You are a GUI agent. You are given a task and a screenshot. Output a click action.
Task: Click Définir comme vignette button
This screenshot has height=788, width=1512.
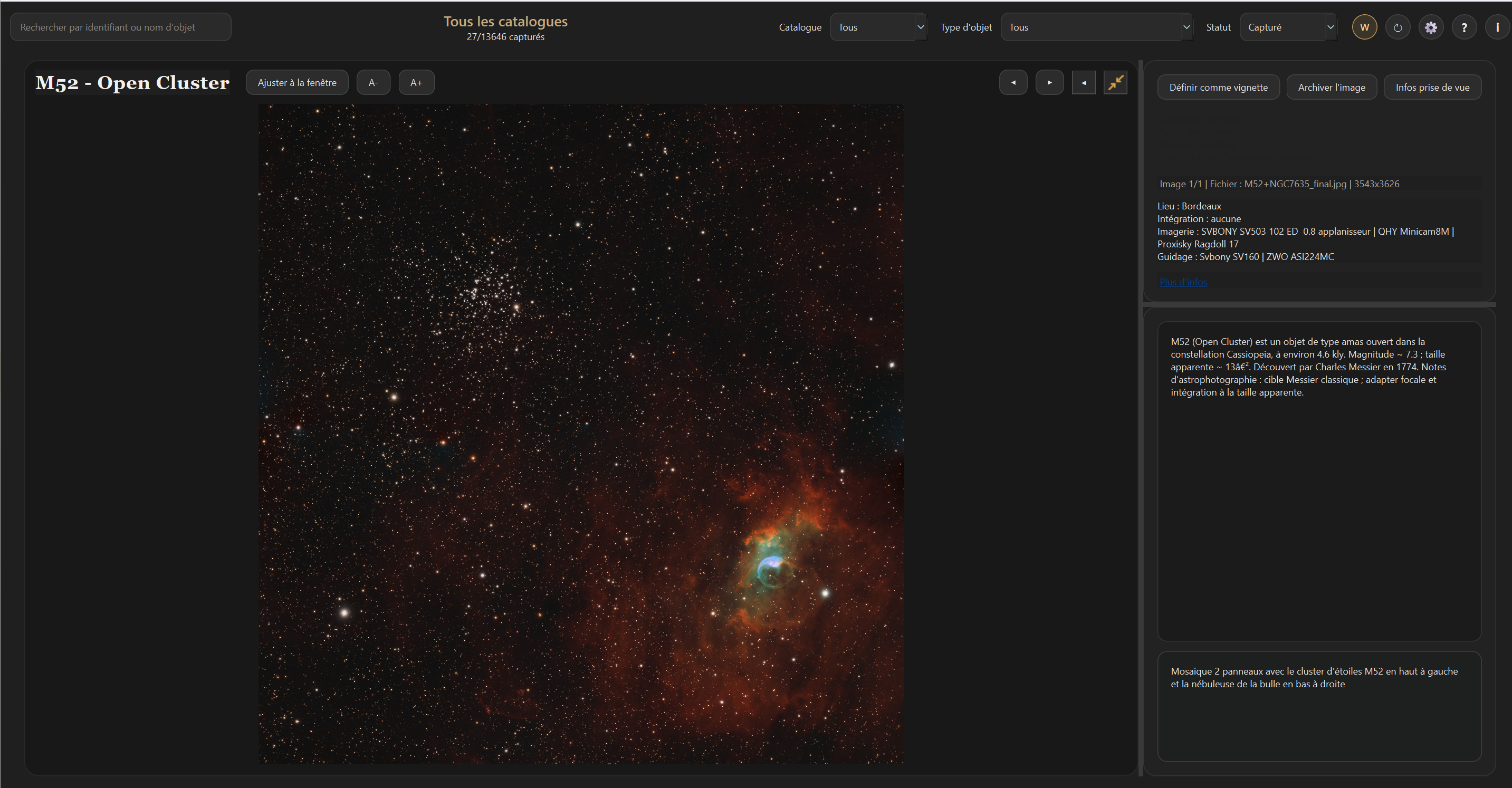tap(1219, 88)
